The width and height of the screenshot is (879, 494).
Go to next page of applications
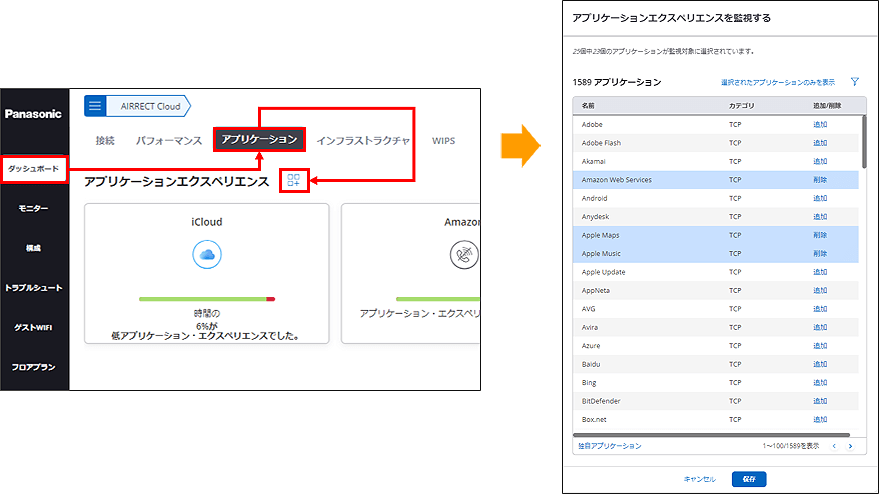(x=850, y=446)
